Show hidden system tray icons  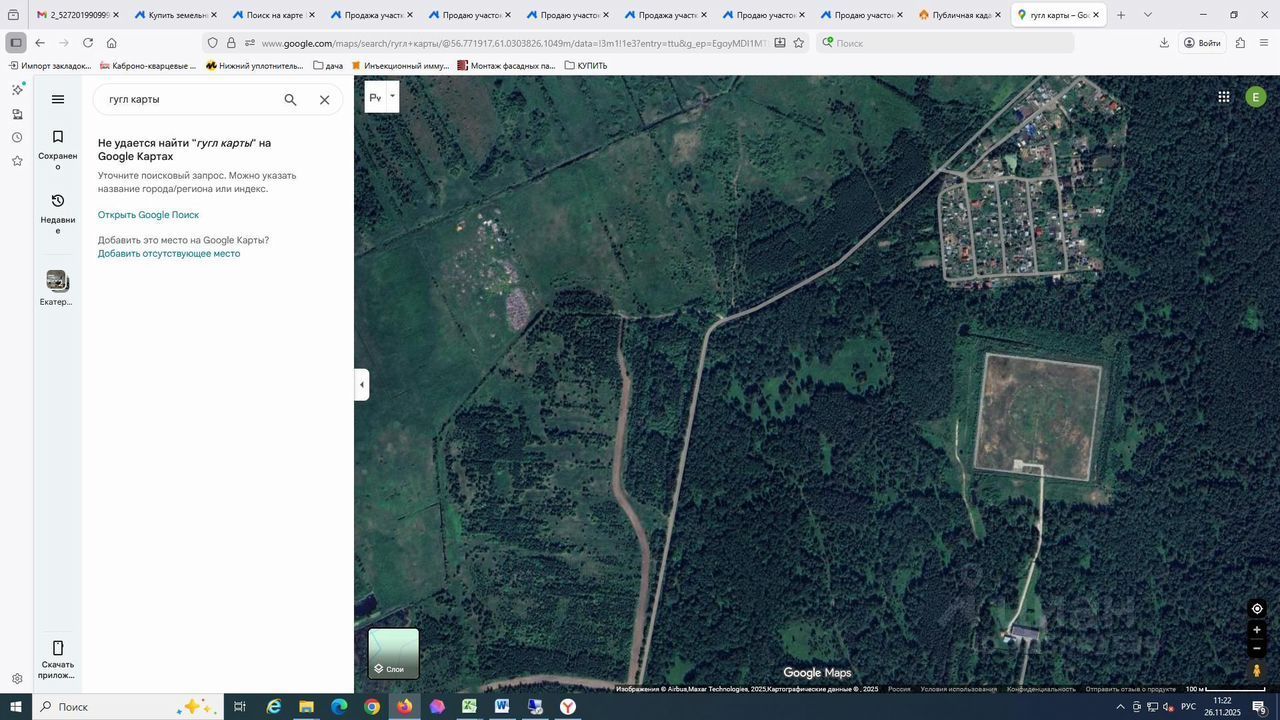click(x=1120, y=707)
